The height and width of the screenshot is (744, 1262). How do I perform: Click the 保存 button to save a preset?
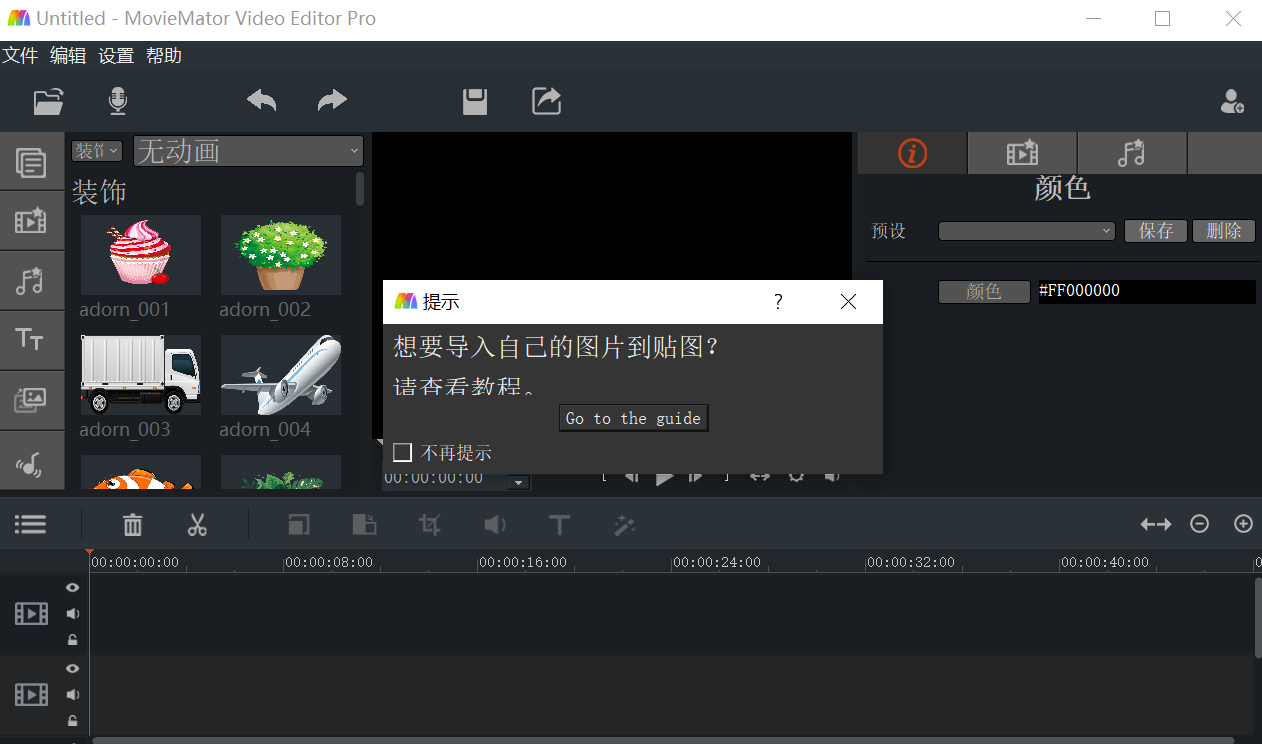[1155, 230]
